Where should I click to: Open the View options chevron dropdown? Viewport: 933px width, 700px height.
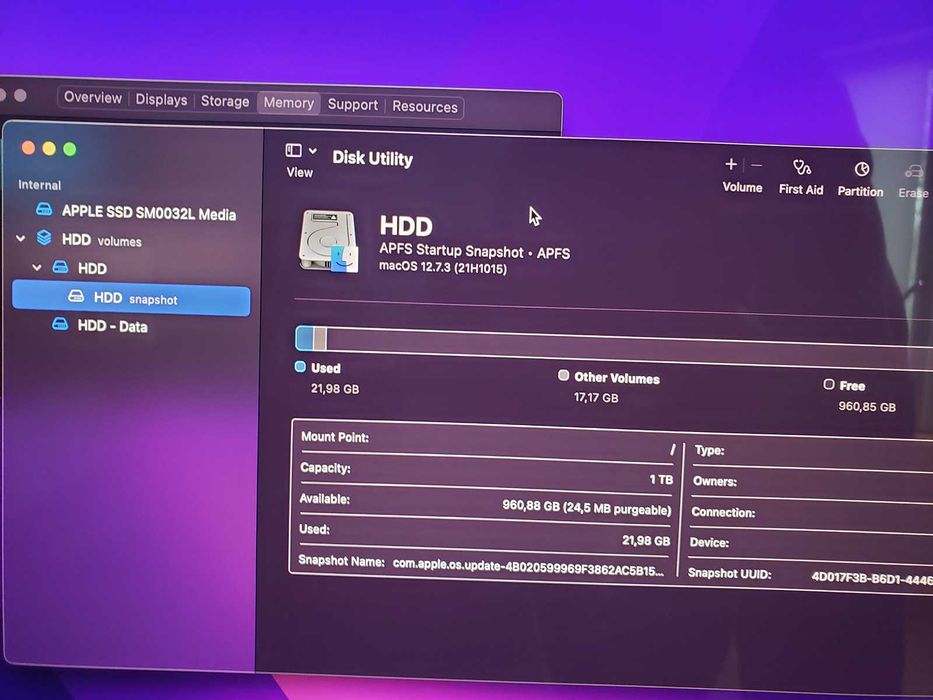pyautogui.click(x=313, y=151)
